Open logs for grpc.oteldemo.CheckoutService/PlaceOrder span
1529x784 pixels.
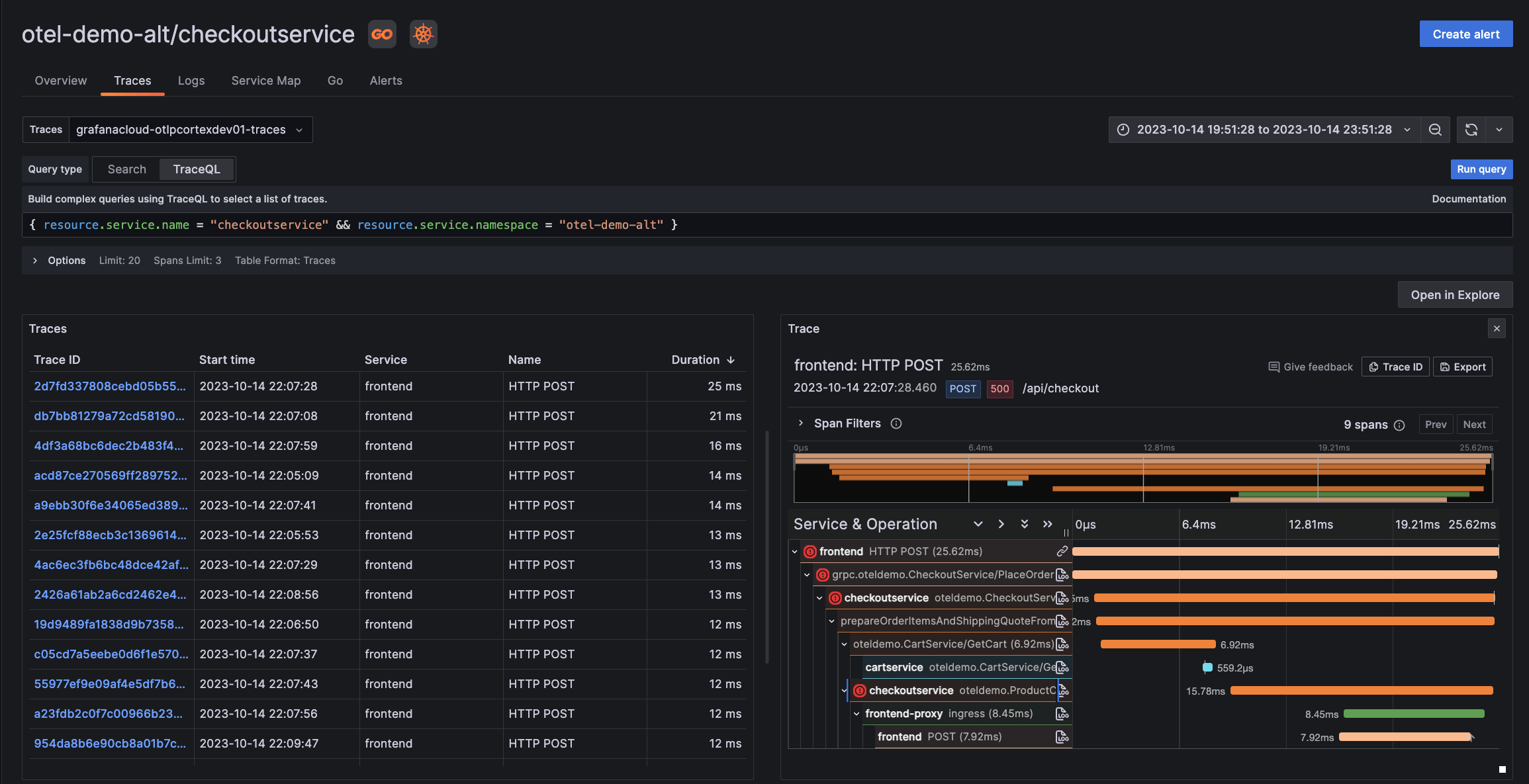1062,574
